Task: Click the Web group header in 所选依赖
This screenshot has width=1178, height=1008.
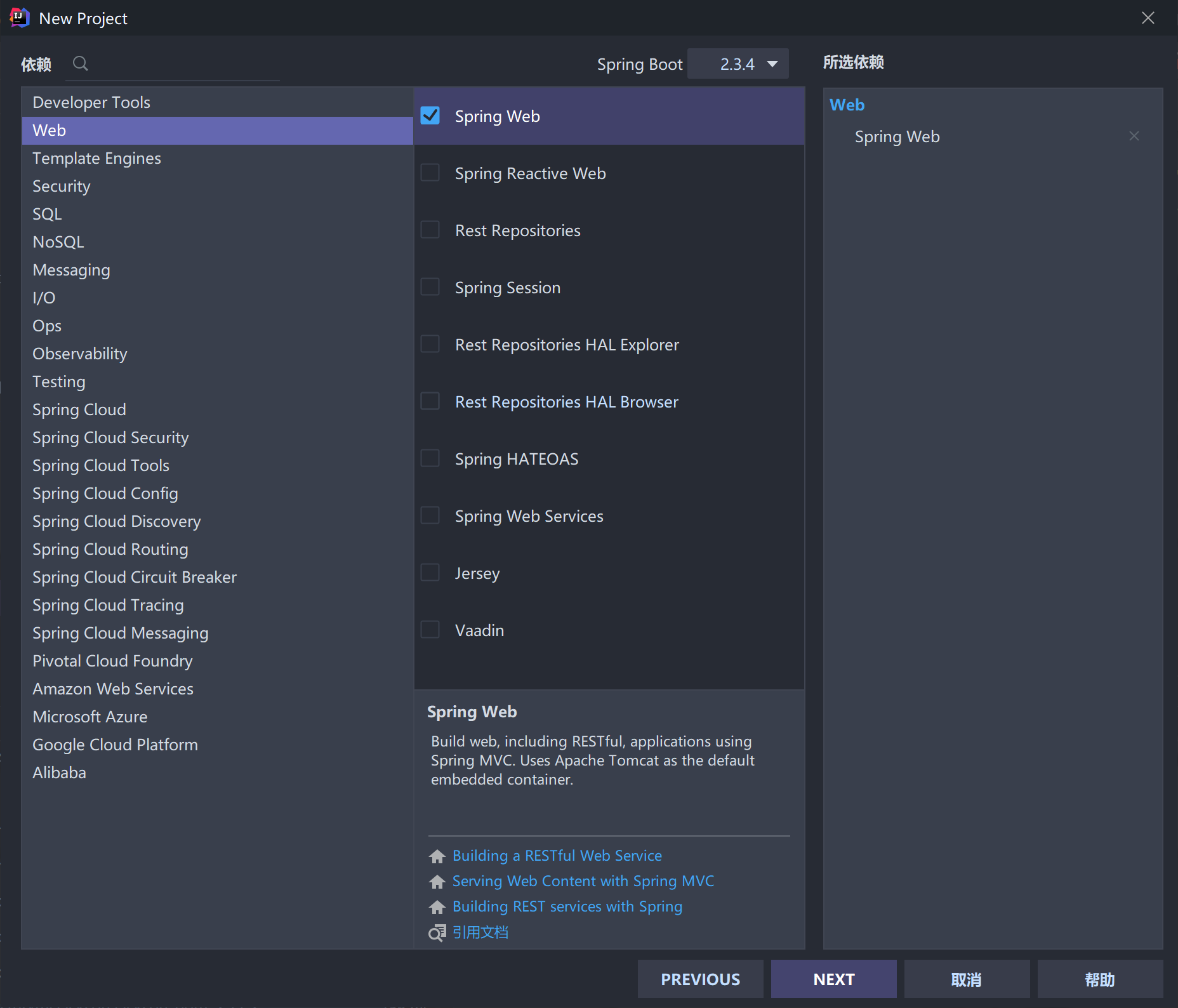Action: click(847, 105)
